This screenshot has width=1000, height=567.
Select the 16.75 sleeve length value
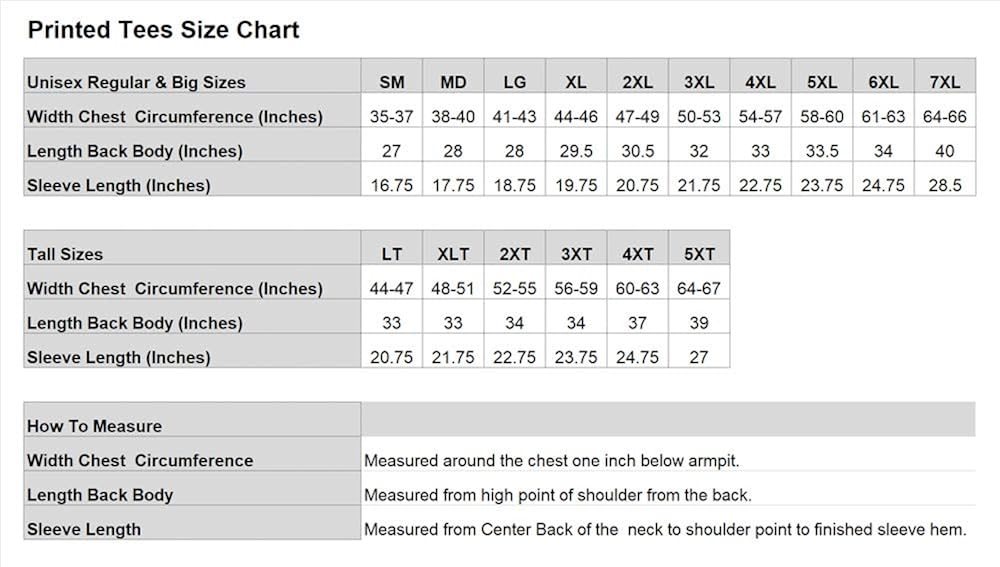click(x=392, y=185)
